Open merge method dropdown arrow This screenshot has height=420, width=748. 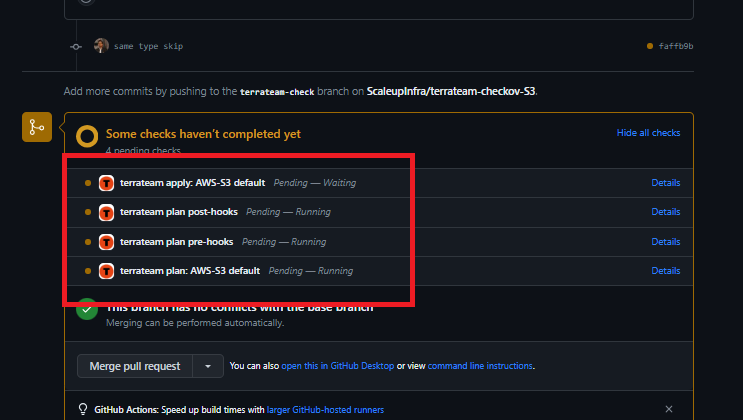coord(208,366)
